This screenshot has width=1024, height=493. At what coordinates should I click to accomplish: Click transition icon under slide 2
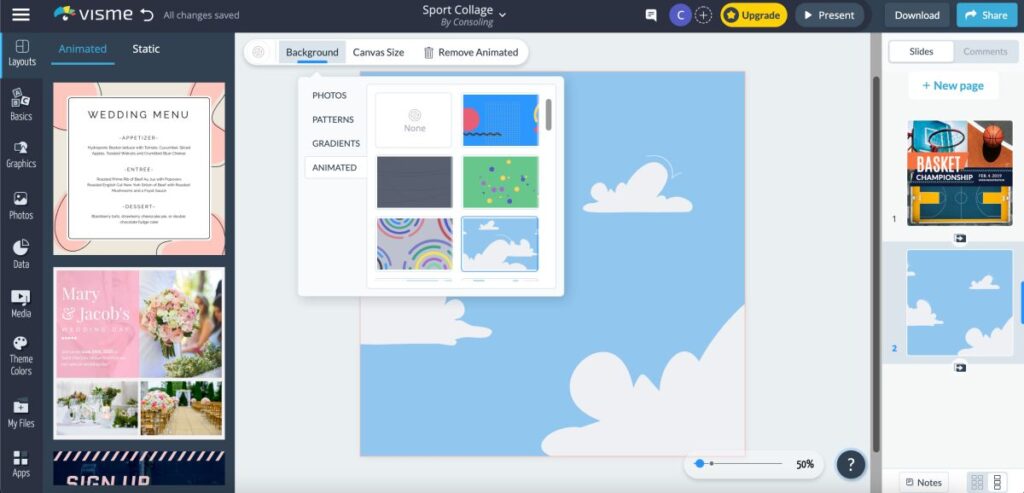[x=959, y=368]
